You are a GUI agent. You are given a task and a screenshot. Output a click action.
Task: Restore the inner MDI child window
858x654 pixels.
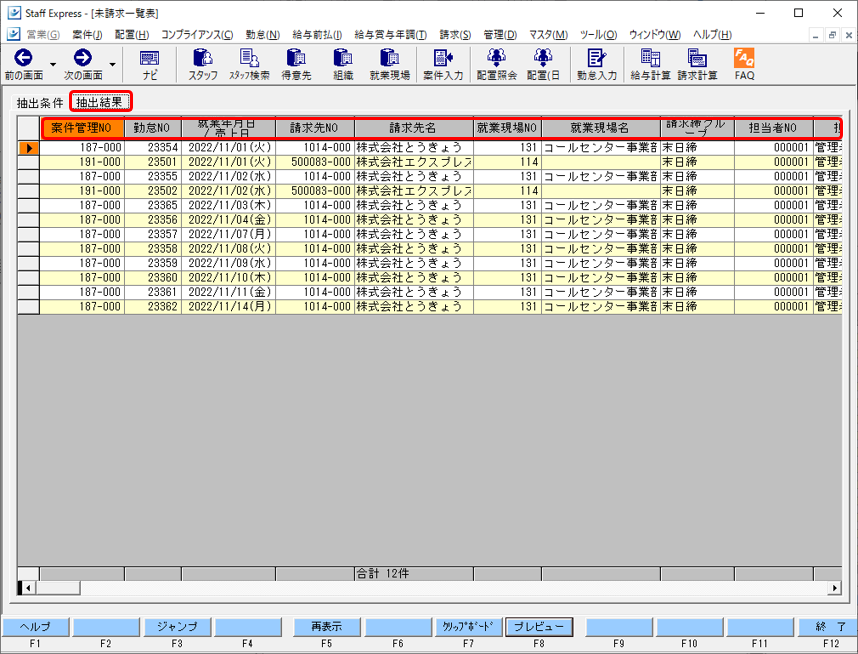[832, 35]
